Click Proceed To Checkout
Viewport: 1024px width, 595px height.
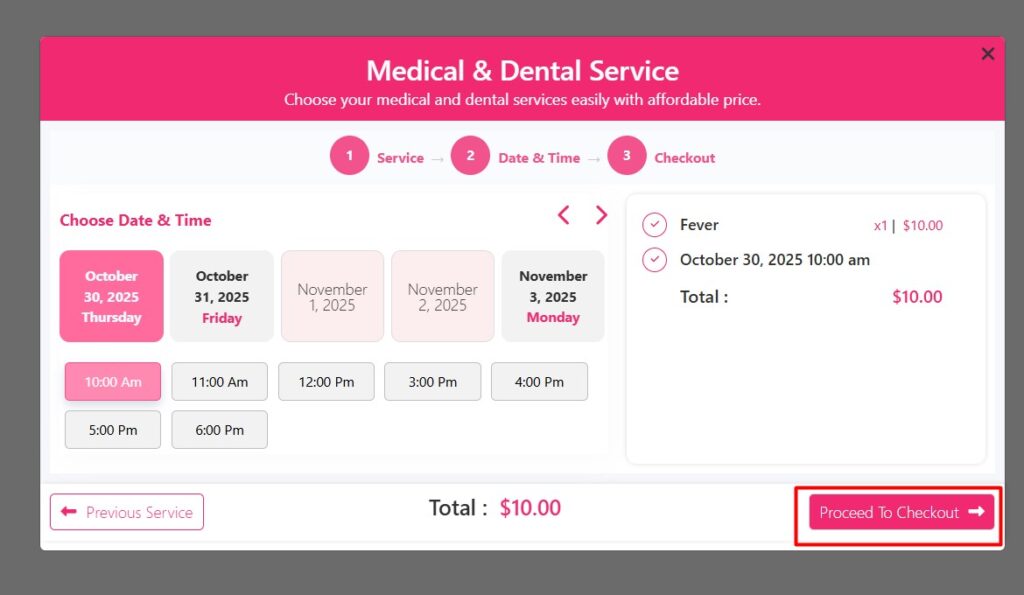coord(898,512)
